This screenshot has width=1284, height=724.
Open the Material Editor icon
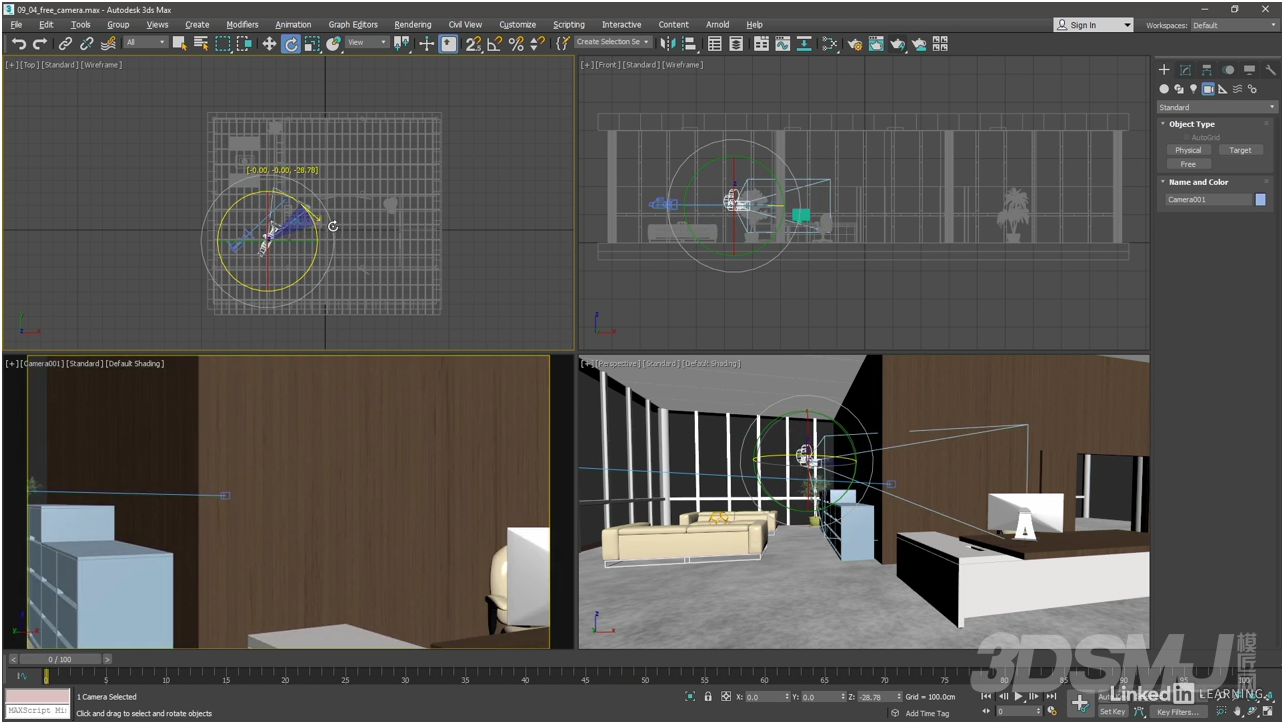click(830, 43)
